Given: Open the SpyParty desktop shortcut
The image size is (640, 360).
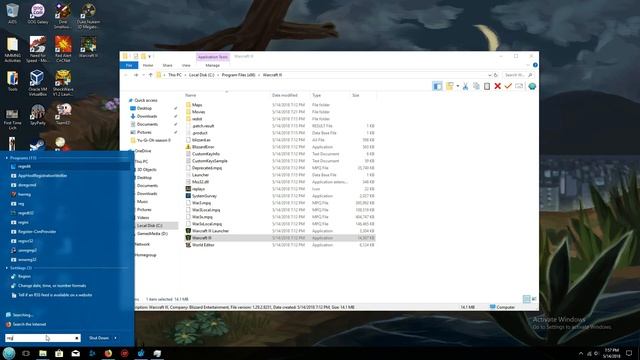Looking at the screenshot, I should [38, 114].
